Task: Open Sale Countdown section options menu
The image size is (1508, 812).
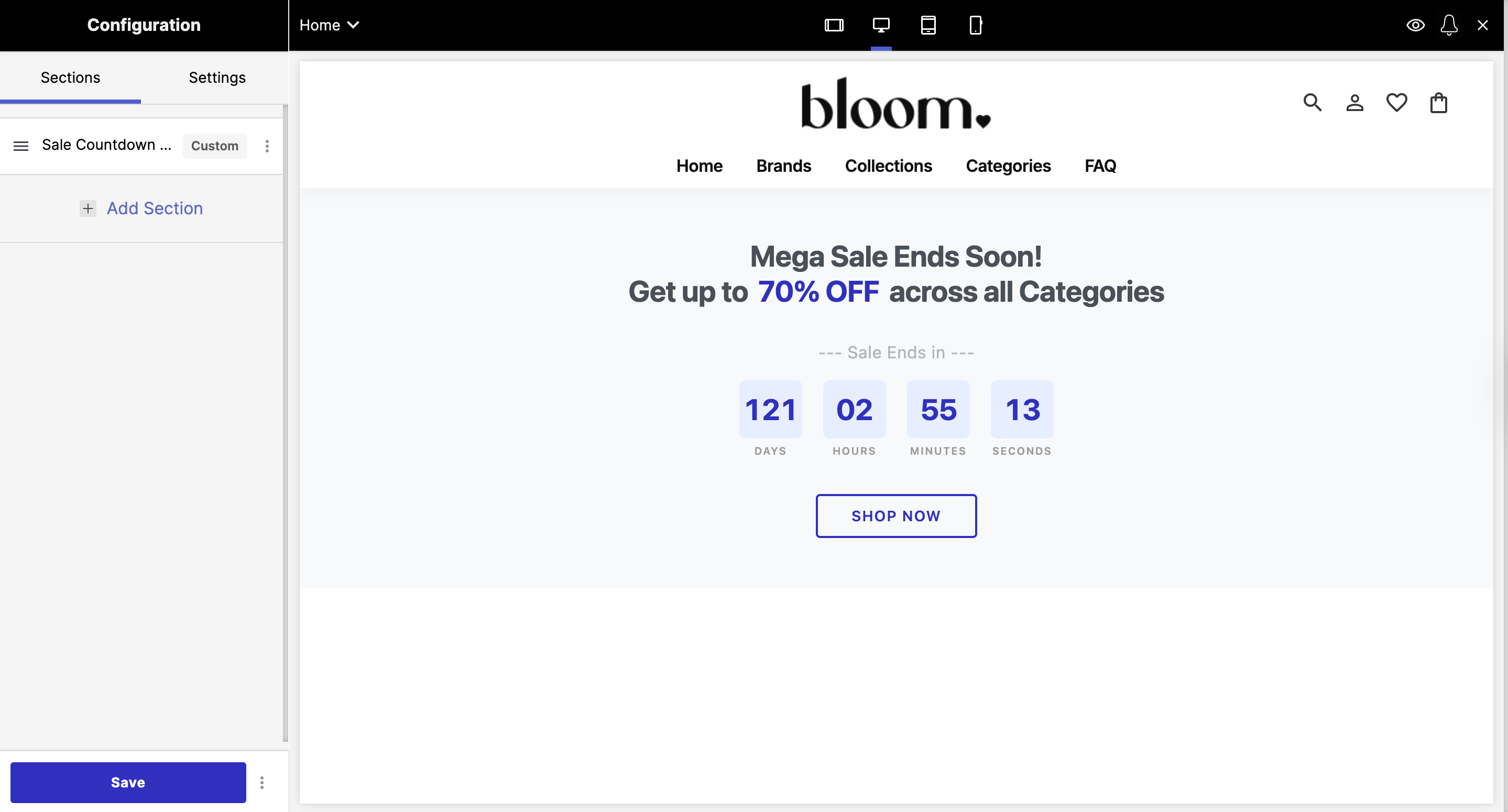Action: 267,146
